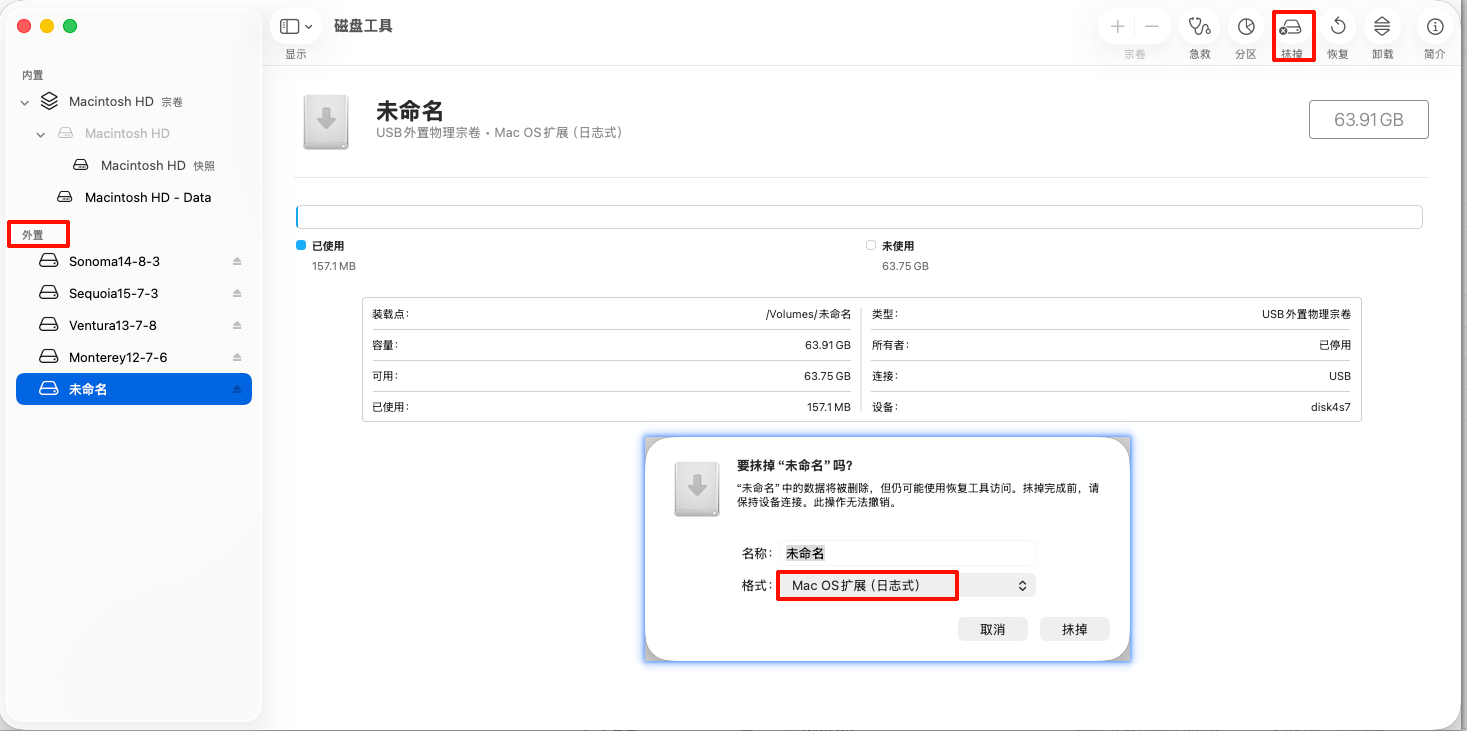Open the Partition (分区) tool
Viewport: 1467px width, 731px height.
coord(1246,27)
